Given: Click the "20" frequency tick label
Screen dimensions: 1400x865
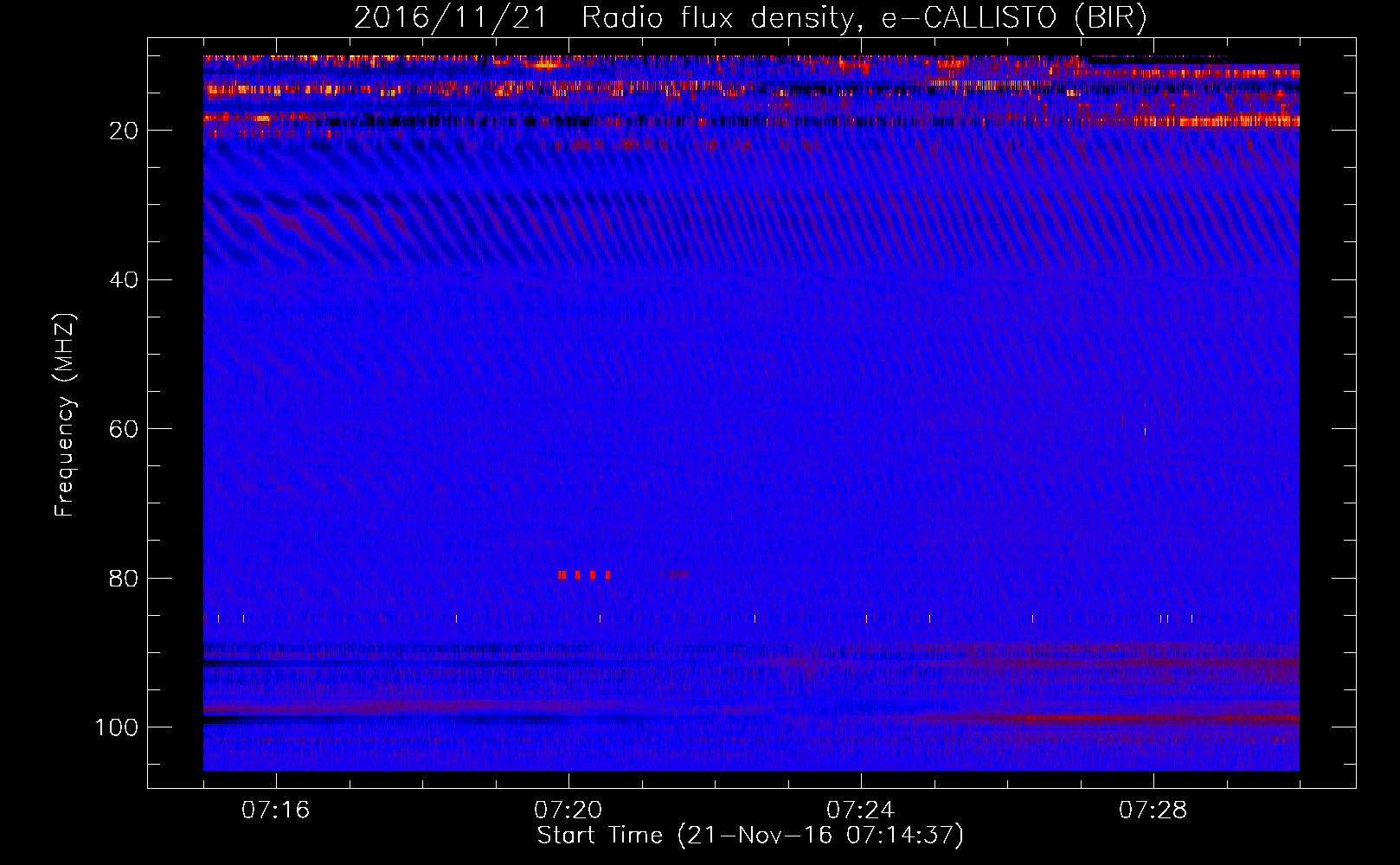Looking at the screenshot, I should 125,131.
